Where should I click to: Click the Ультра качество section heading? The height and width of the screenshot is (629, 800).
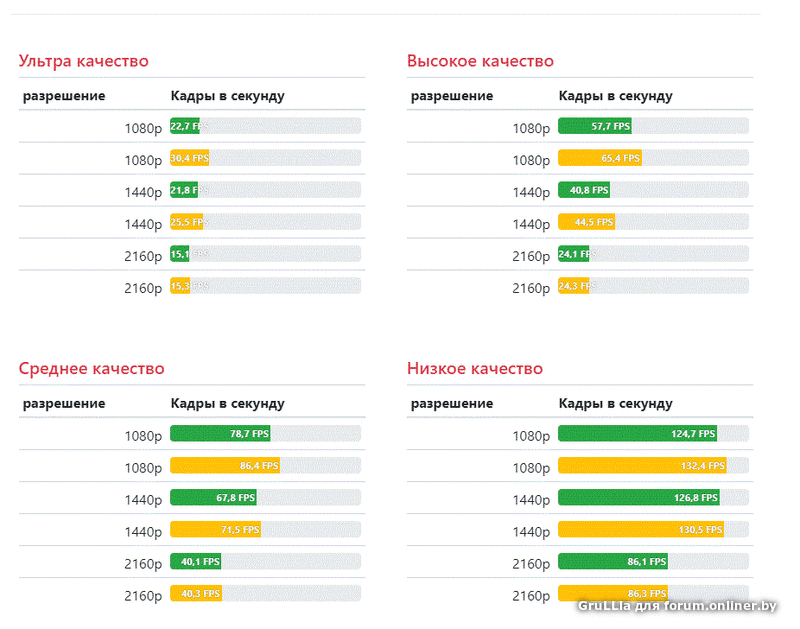83,61
